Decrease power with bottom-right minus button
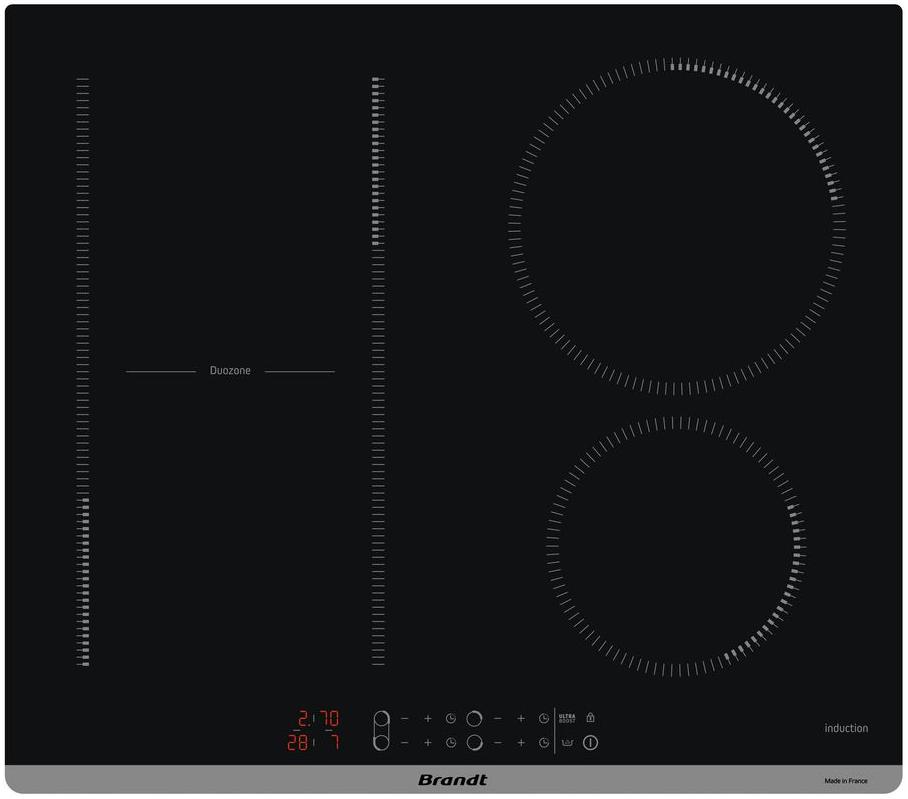 497,743
